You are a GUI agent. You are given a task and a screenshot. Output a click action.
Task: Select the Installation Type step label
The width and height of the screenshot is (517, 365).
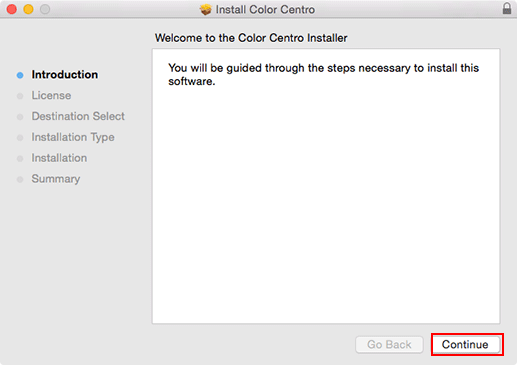click(x=73, y=137)
